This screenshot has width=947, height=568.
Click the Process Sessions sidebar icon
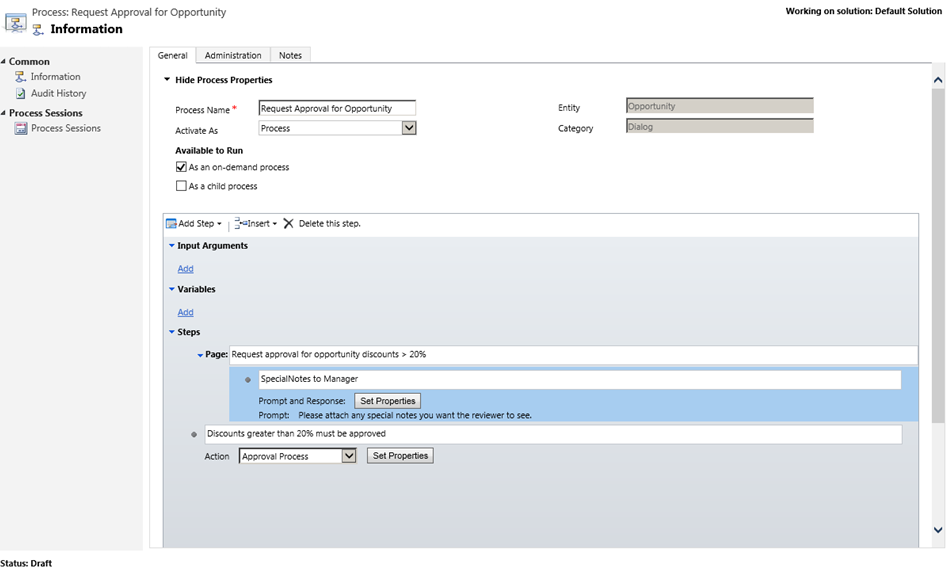tap(21, 128)
